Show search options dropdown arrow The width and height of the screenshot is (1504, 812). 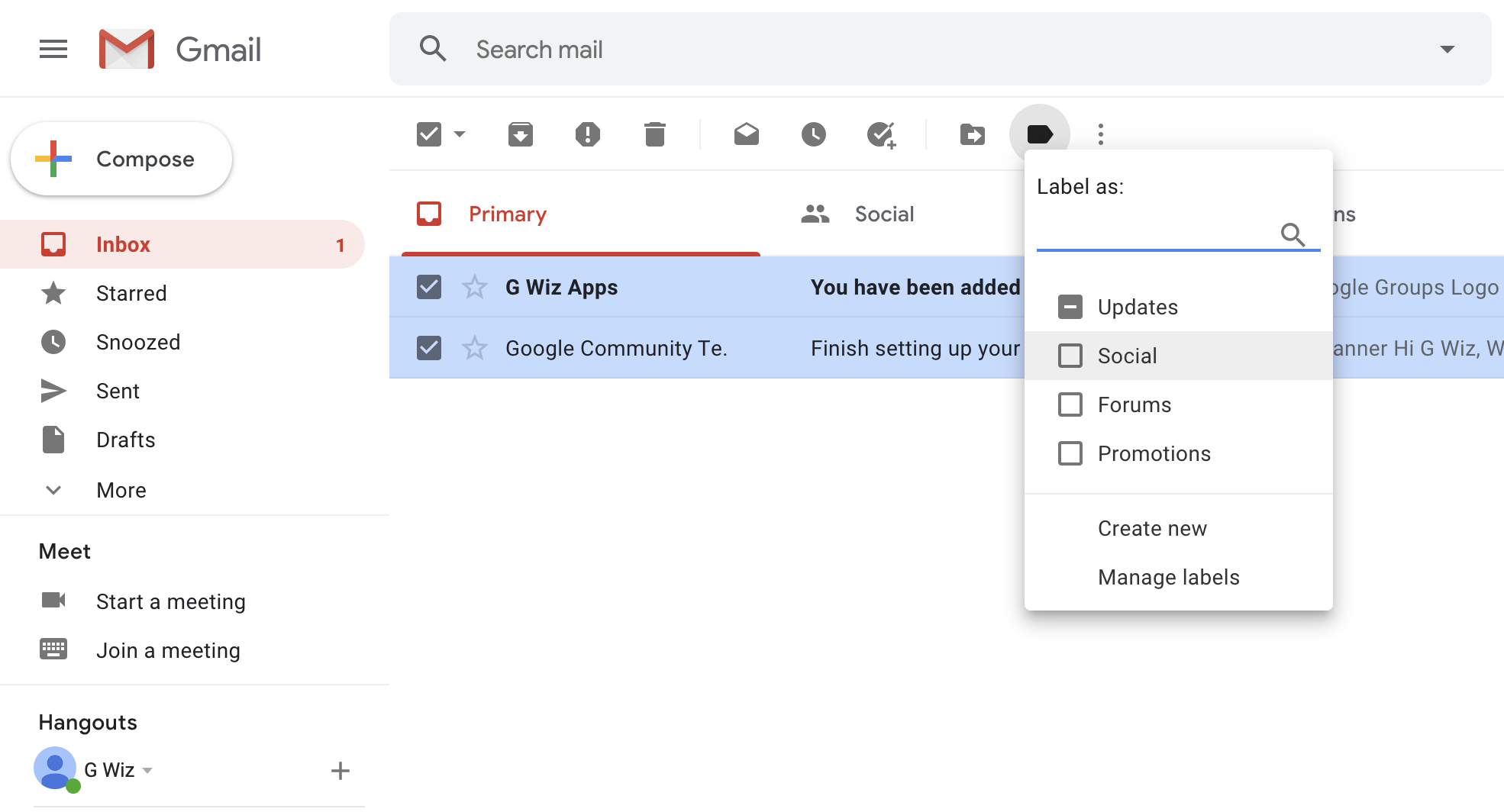coord(1447,50)
